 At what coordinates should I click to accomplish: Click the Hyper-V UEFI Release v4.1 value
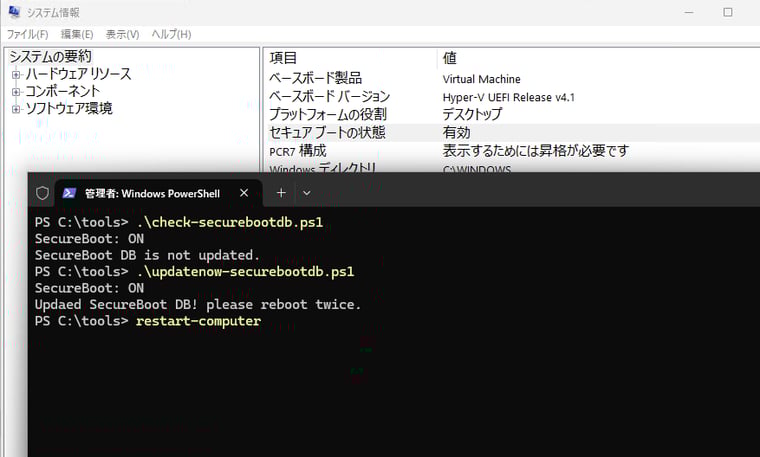point(508,97)
